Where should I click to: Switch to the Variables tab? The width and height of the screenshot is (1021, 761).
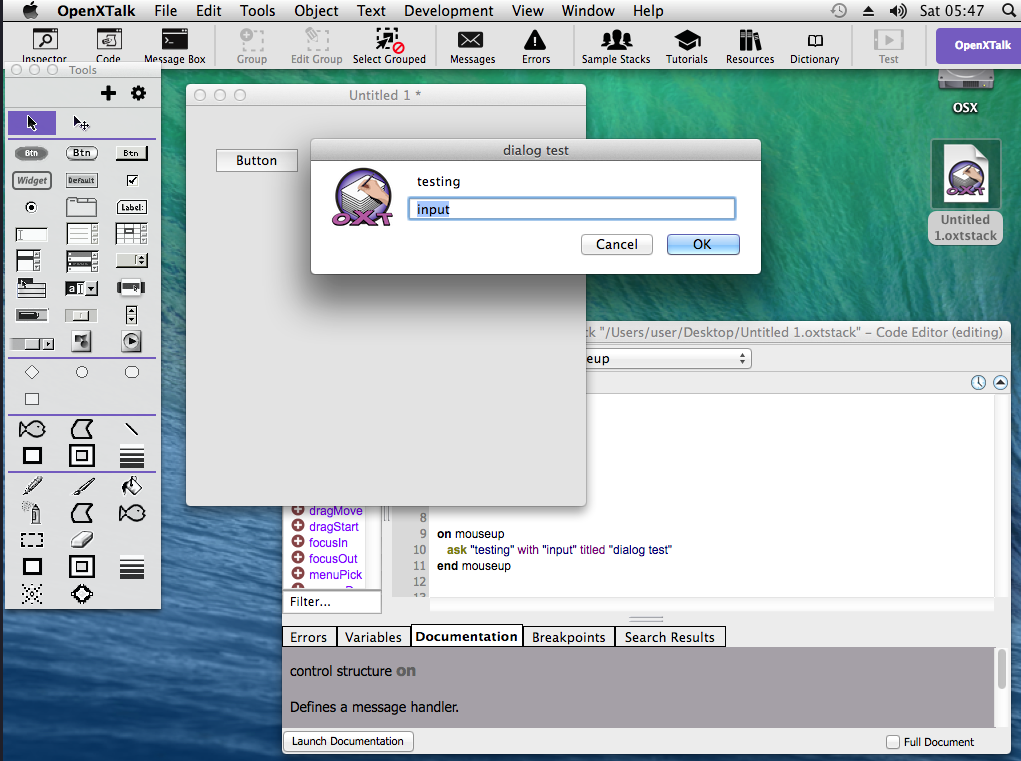tap(373, 637)
